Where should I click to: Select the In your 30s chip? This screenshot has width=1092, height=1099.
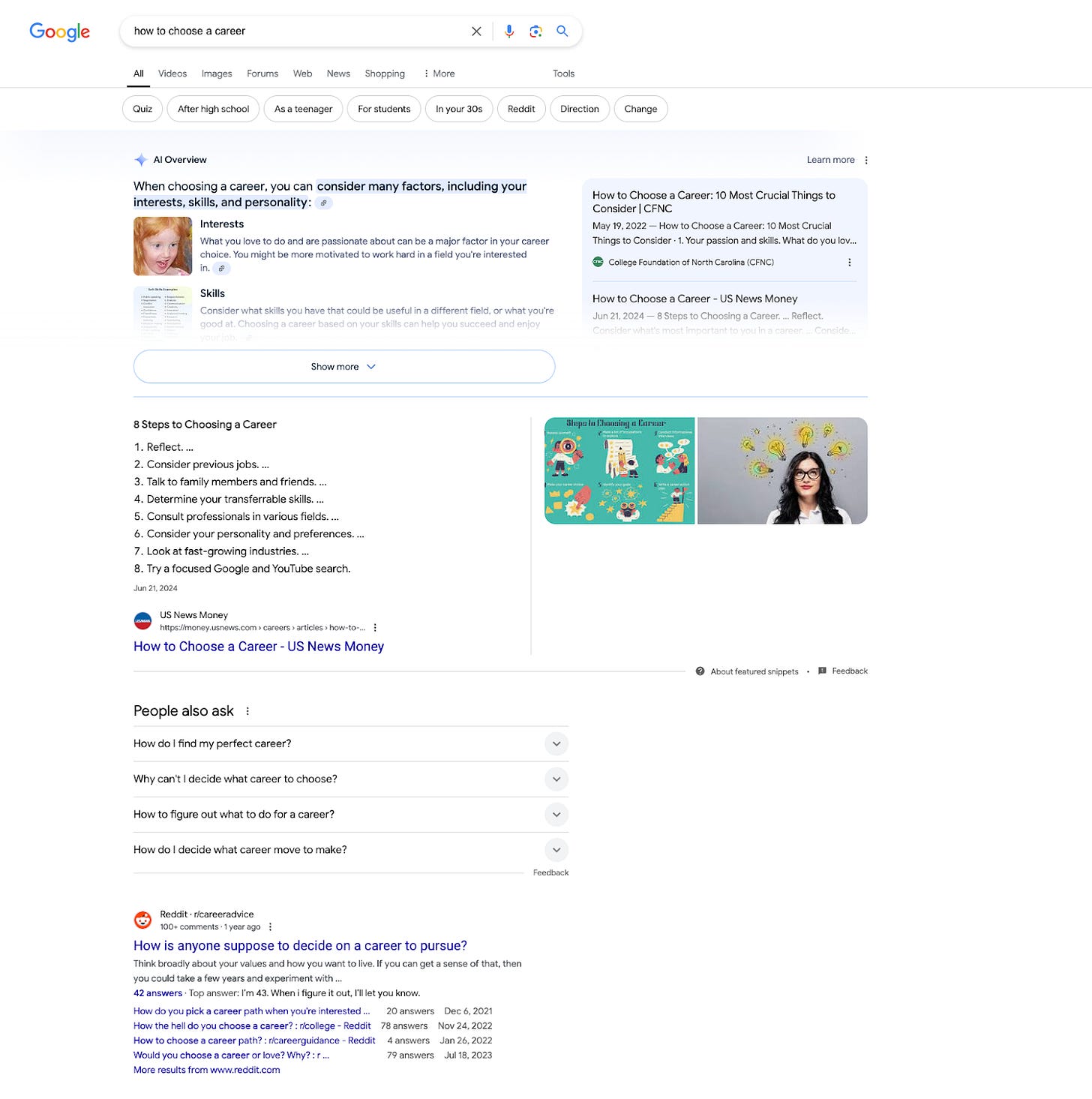coord(459,109)
